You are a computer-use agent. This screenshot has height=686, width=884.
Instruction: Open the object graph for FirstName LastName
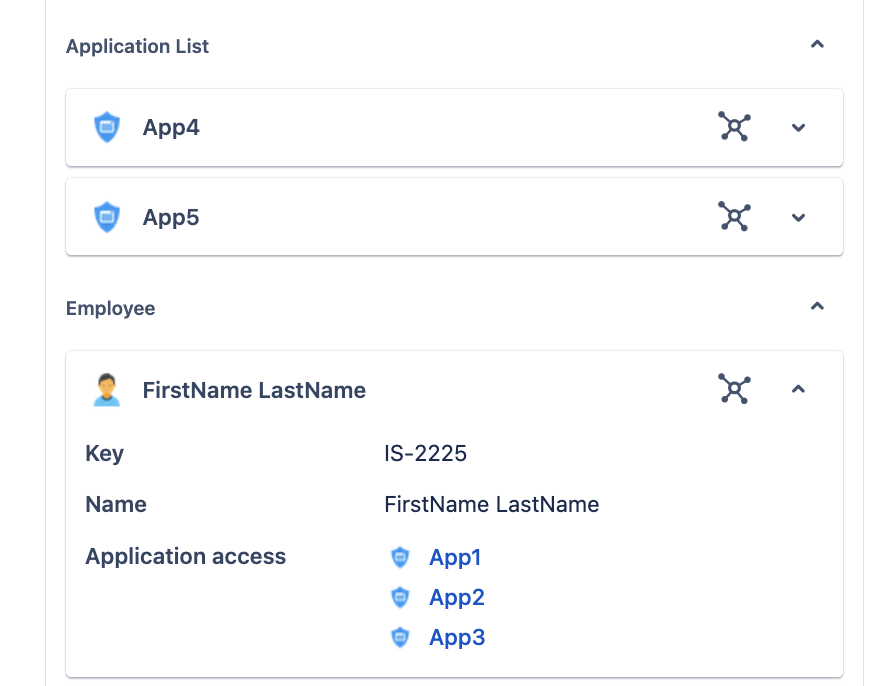pos(734,389)
